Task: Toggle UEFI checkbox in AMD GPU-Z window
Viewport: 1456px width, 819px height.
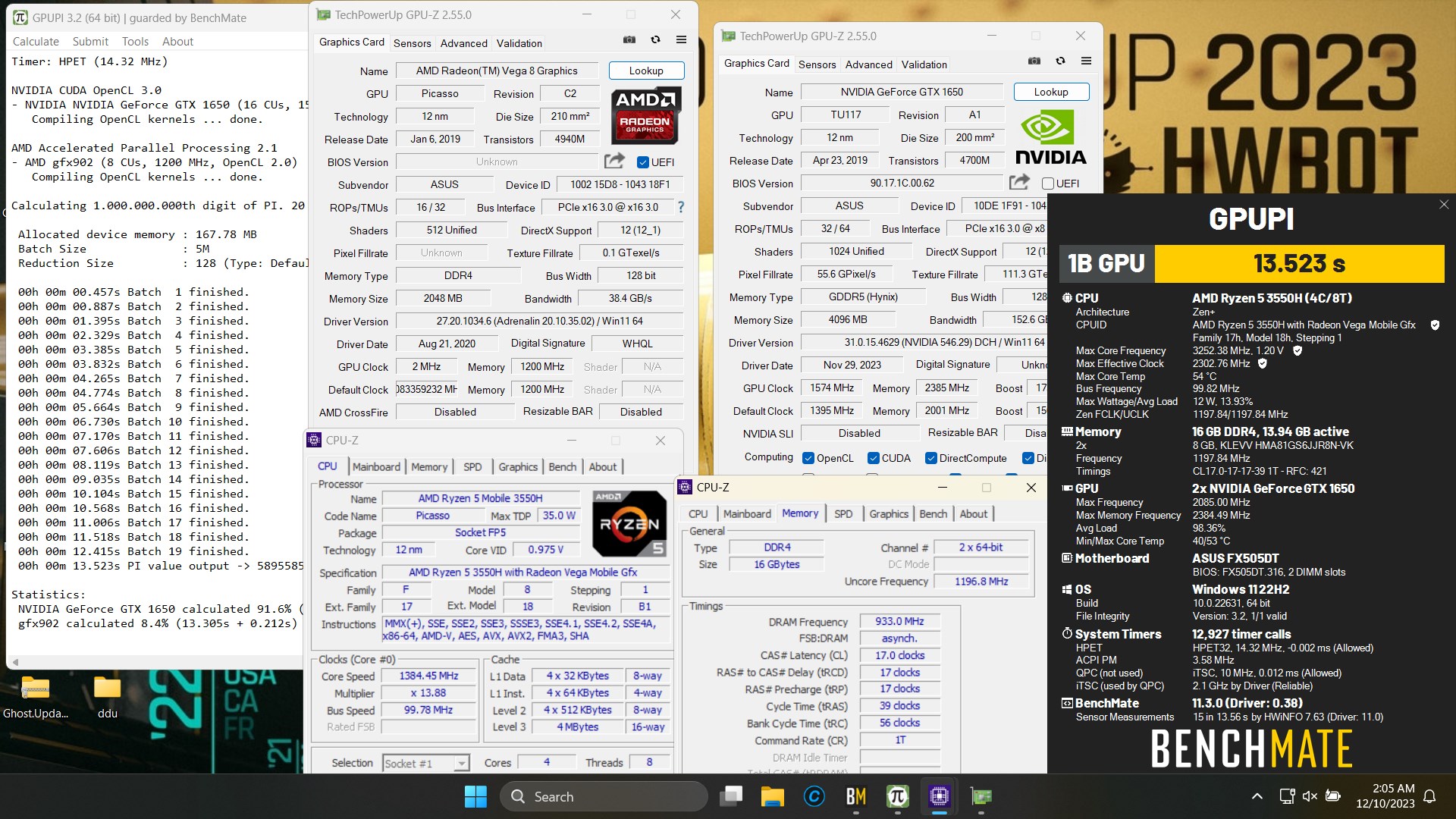Action: click(643, 162)
